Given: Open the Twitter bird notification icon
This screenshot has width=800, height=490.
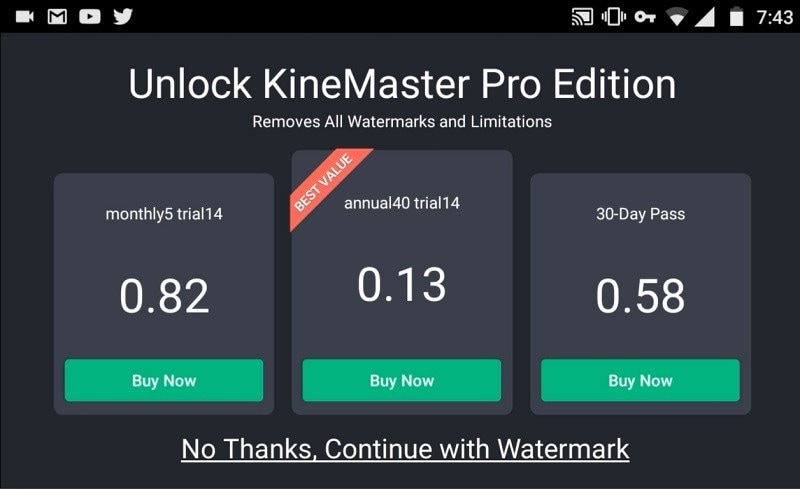Looking at the screenshot, I should [x=123, y=17].
